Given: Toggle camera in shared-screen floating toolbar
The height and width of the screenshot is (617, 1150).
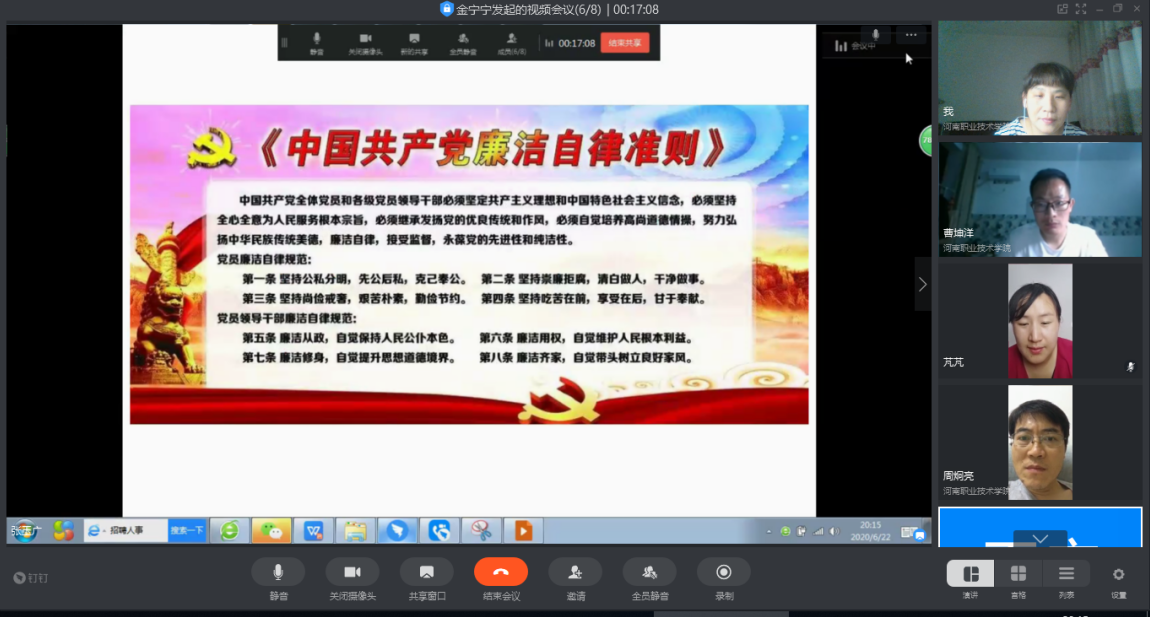Looking at the screenshot, I should (x=365, y=43).
